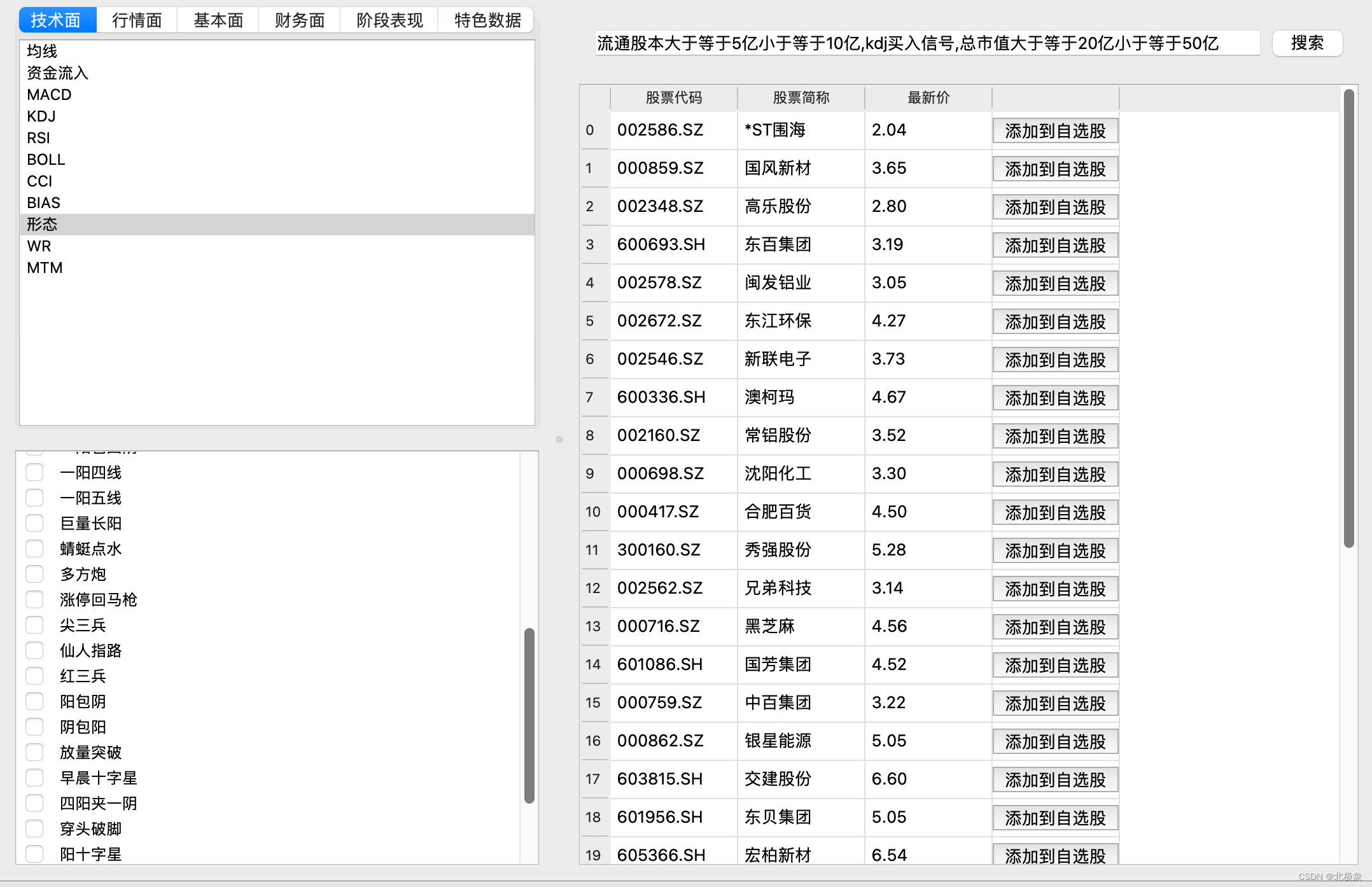Screen dimensions: 1372x887
Task: Select the 蜻蜓点水 checkbox
Action: (x=34, y=549)
